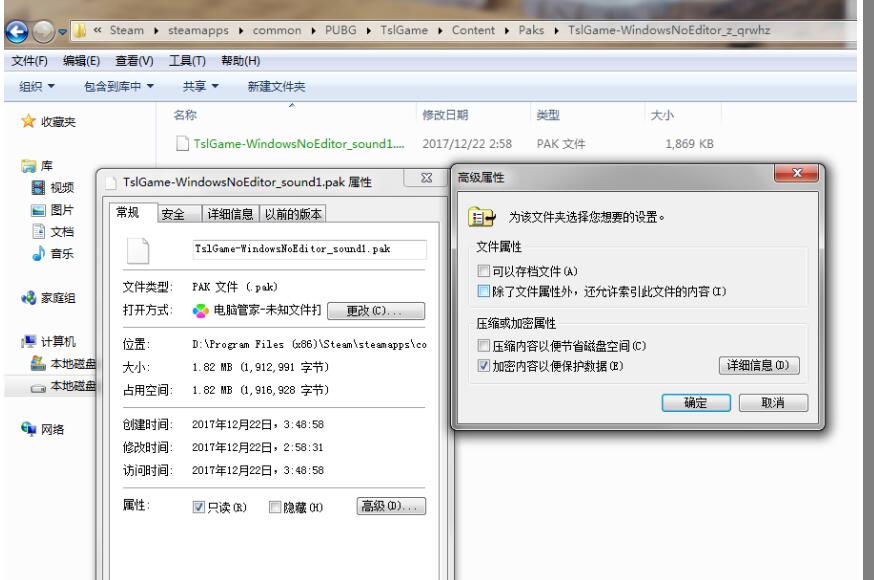874x580 pixels.
Task: Toggle 可以存档文件(A) checkbox
Action: click(483, 271)
